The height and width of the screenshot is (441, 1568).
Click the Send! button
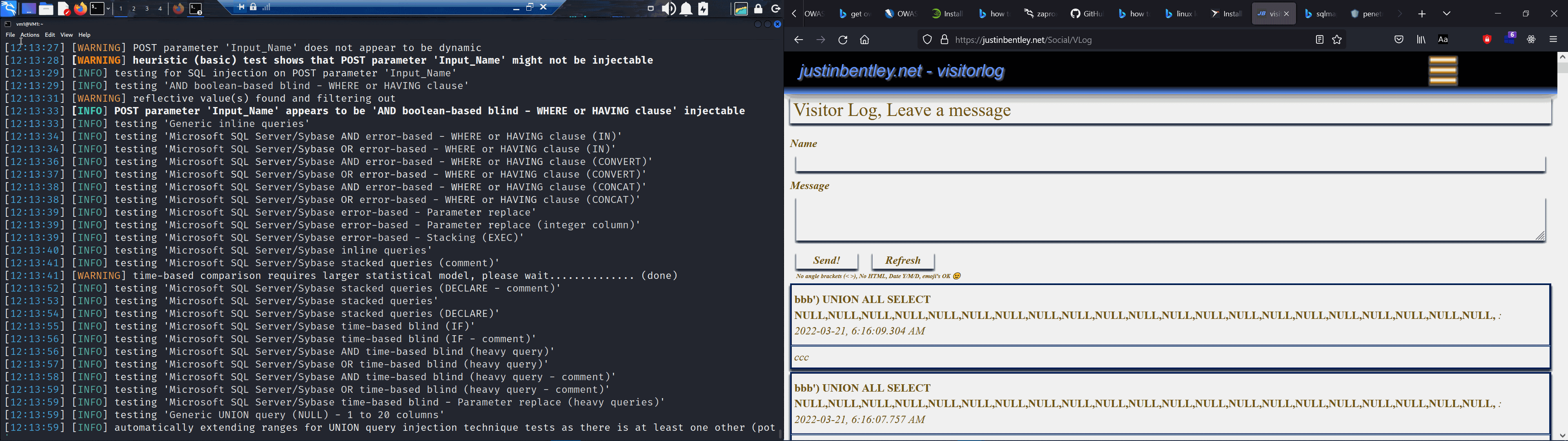click(x=826, y=261)
